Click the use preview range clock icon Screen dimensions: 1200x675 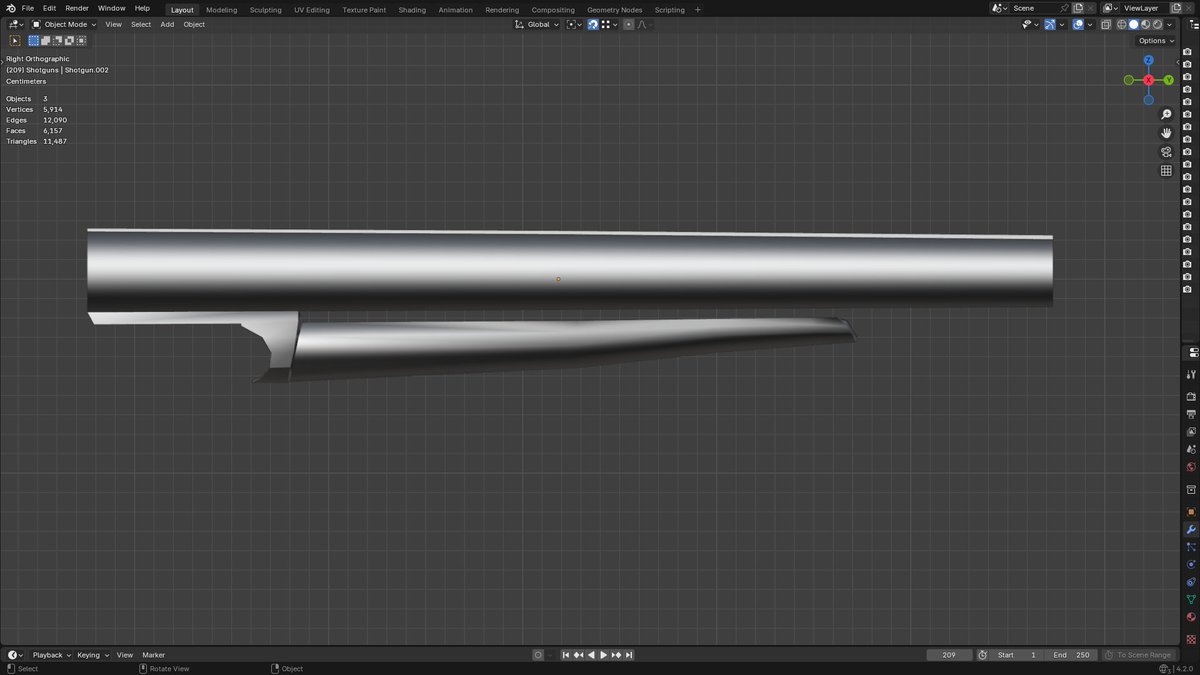click(x=982, y=655)
